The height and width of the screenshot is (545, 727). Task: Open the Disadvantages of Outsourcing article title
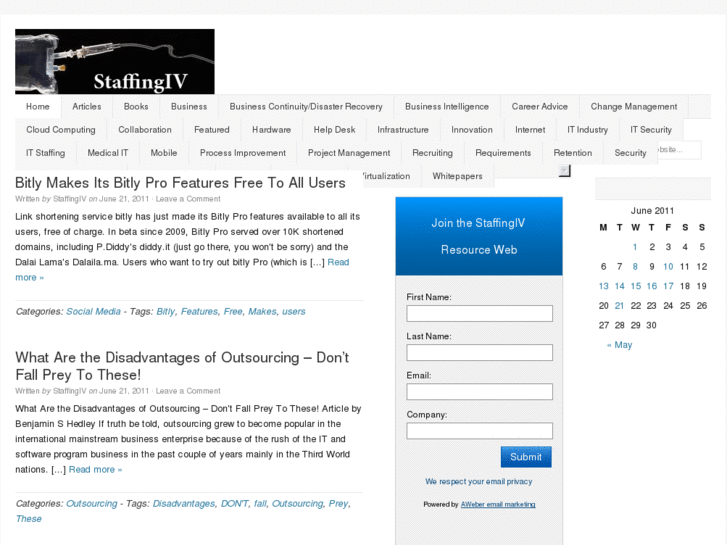coord(182,366)
